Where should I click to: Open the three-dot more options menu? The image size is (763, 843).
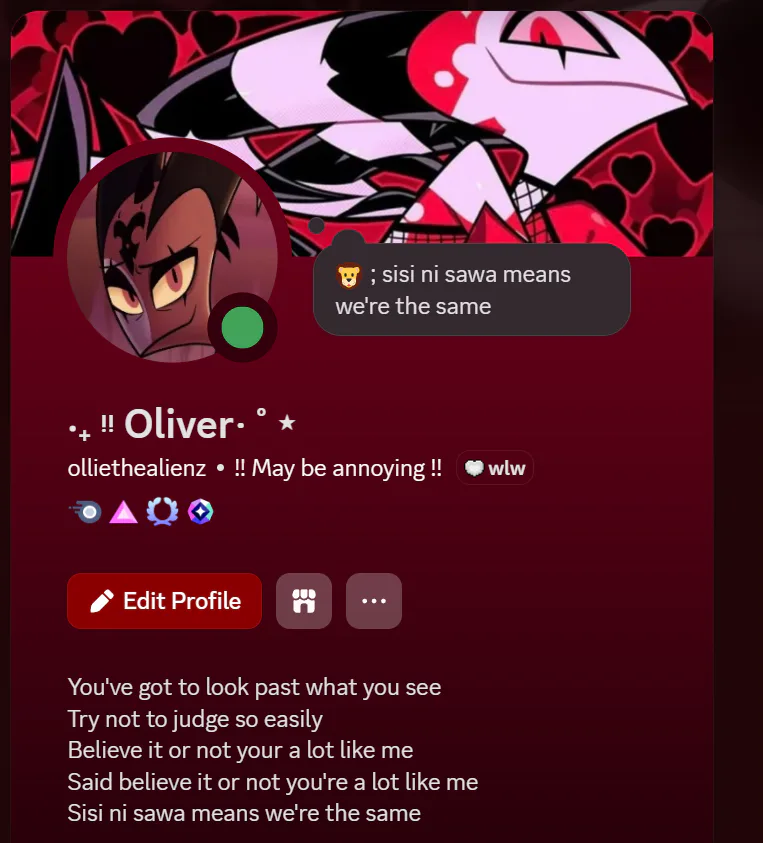coord(374,601)
